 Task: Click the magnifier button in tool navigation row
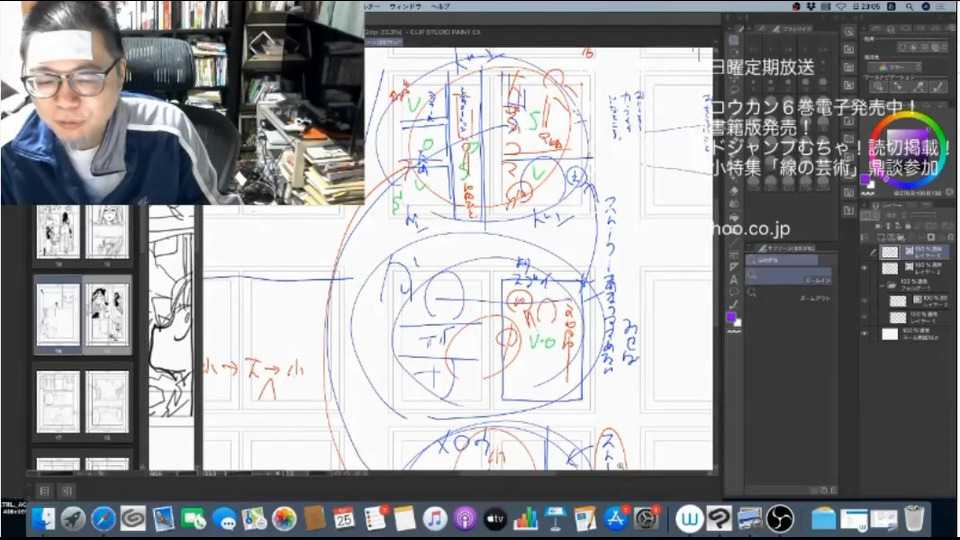878,86
